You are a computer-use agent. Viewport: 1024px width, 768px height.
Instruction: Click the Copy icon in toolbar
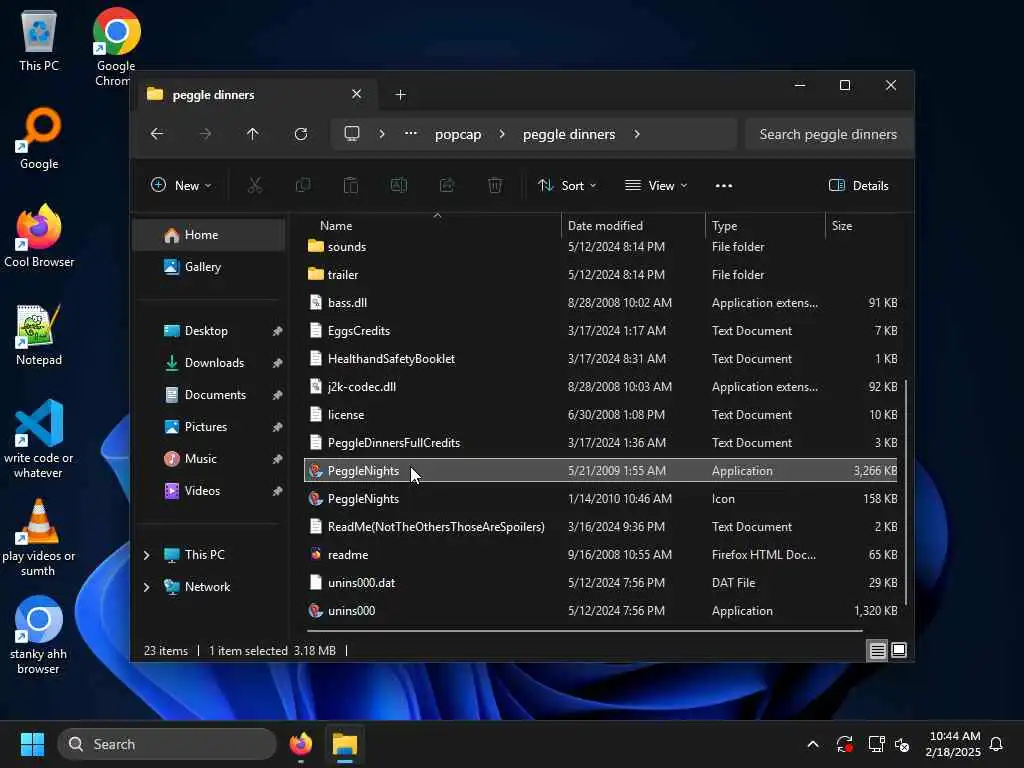point(303,185)
